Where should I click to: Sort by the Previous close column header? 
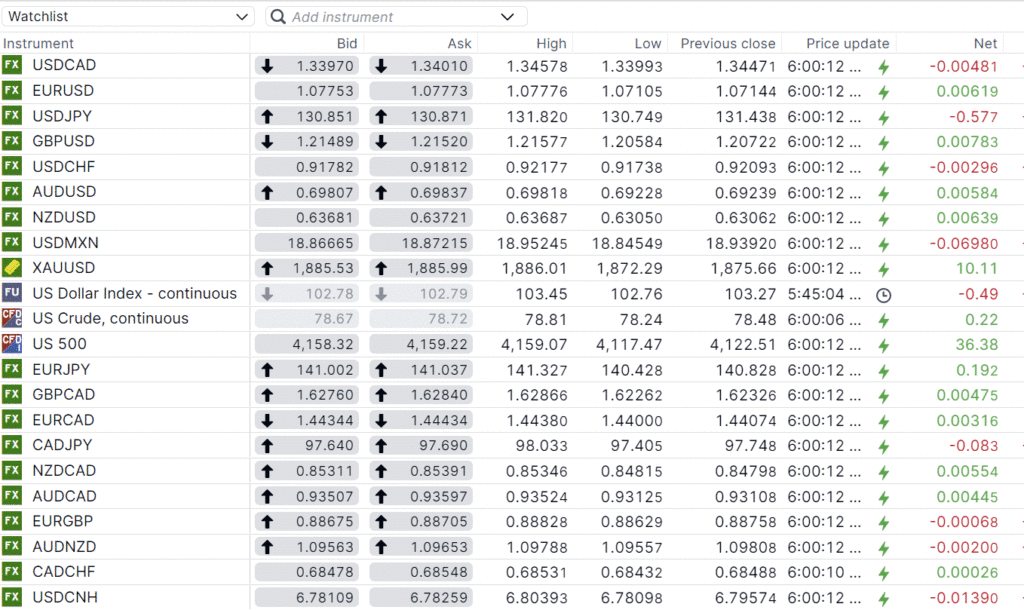click(727, 43)
